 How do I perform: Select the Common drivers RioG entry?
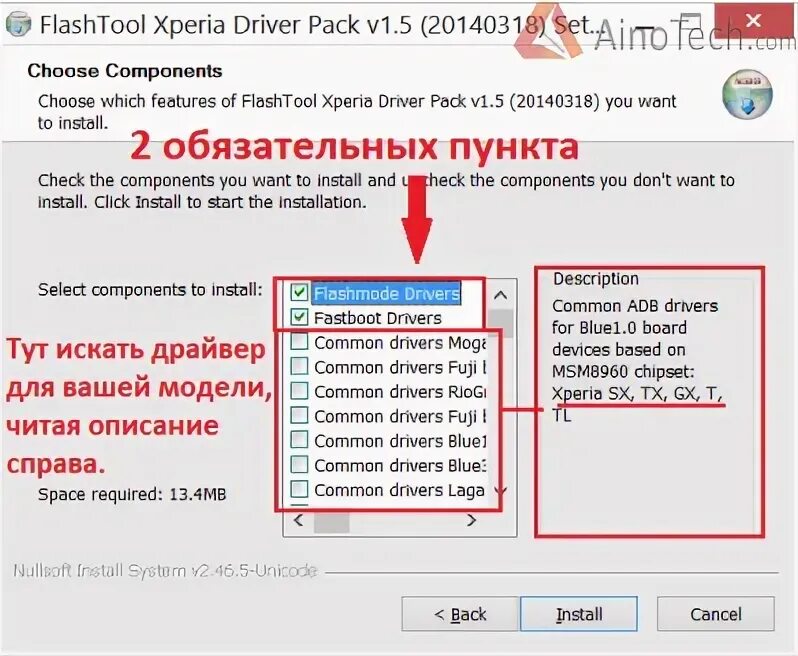[400, 392]
